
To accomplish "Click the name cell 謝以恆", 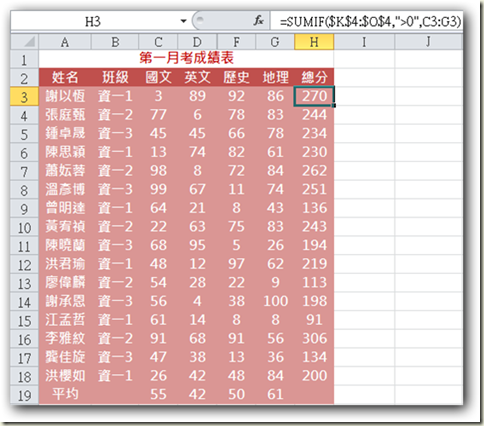I will (x=65, y=96).
